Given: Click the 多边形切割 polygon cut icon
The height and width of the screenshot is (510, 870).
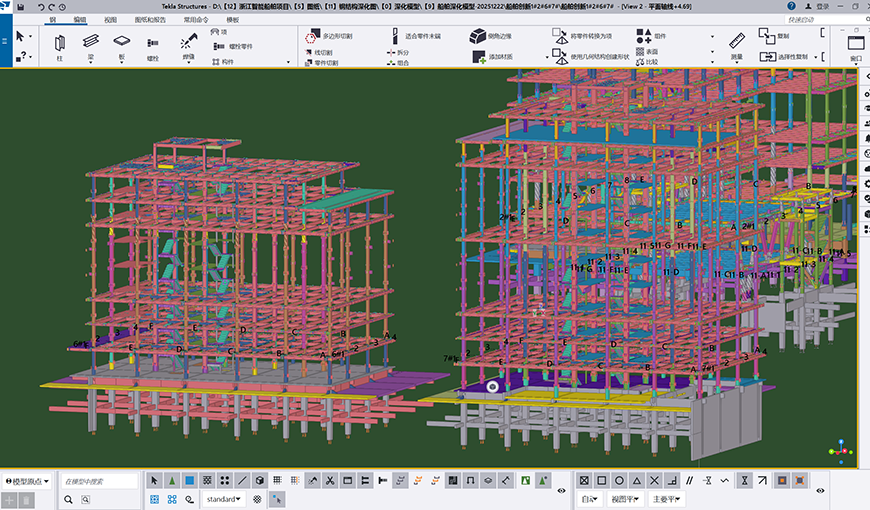Looking at the screenshot, I should 311,36.
